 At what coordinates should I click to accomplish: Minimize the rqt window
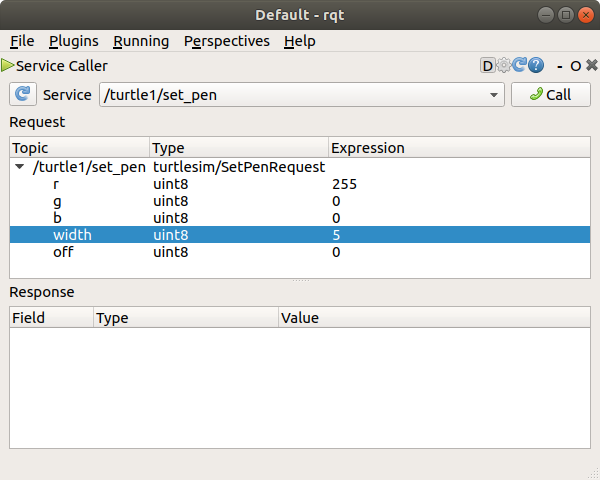pyautogui.click(x=546, y=15)
